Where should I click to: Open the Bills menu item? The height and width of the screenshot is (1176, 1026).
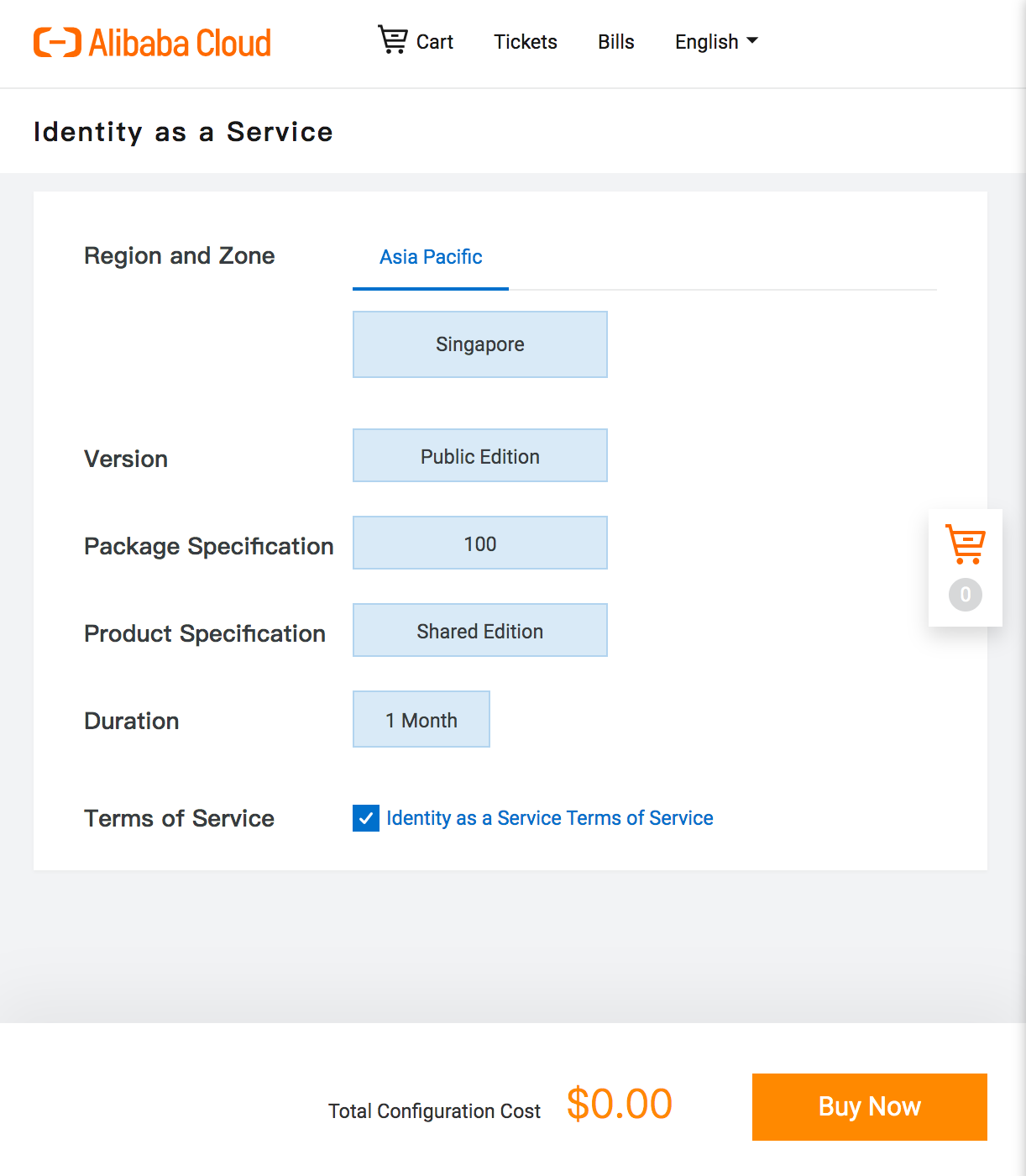pos(615,41)
